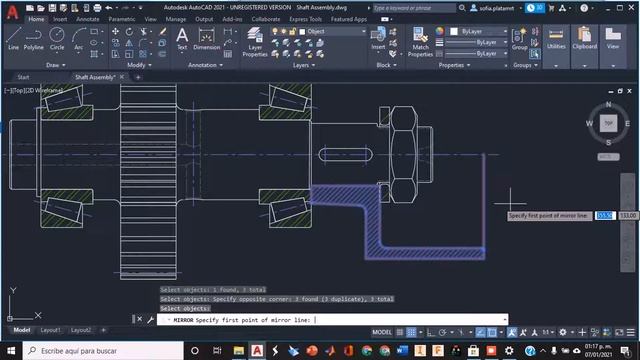Click the Rotate tool

coord(129,31)
